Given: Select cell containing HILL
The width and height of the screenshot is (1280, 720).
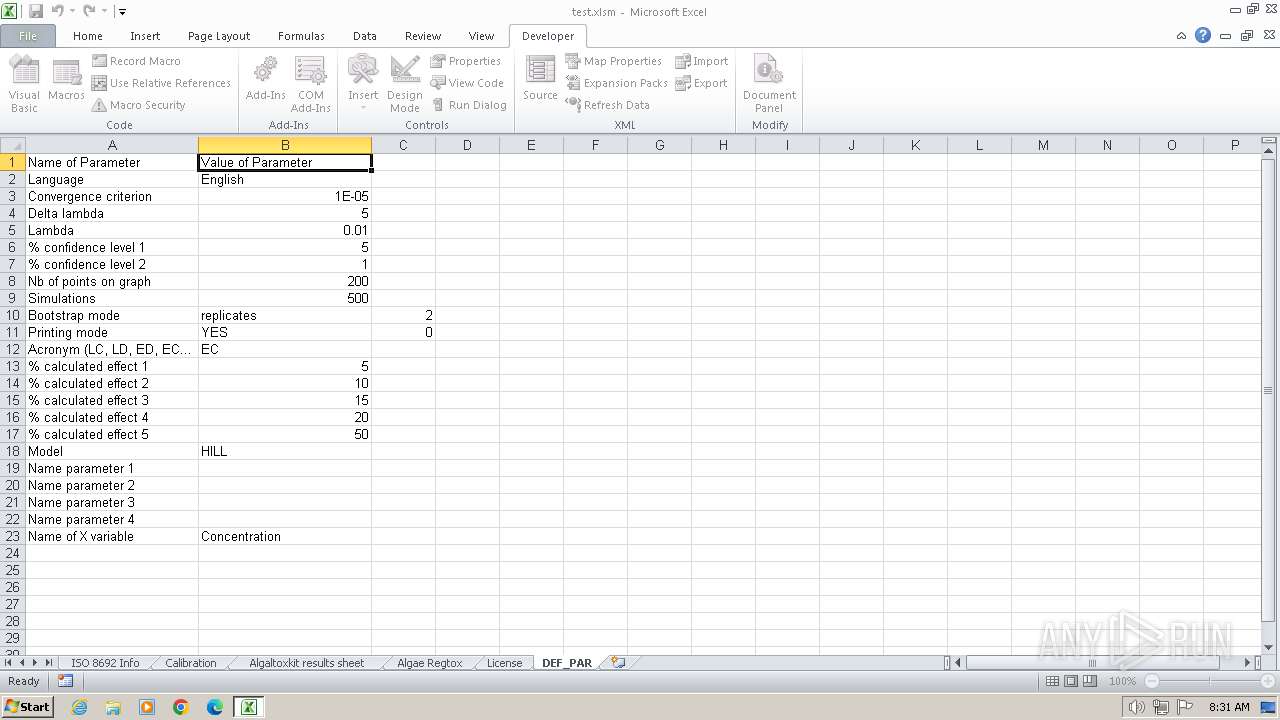Looking at the screenshot, I should tap(285, 451).
